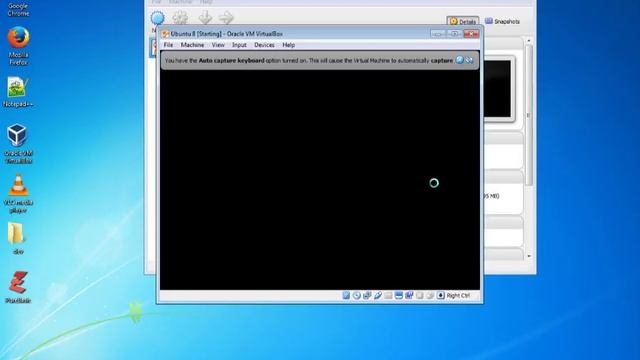Click the shared folders status bar indicator
The height and width of the screenshot is (360, 640).
point(388,295)
